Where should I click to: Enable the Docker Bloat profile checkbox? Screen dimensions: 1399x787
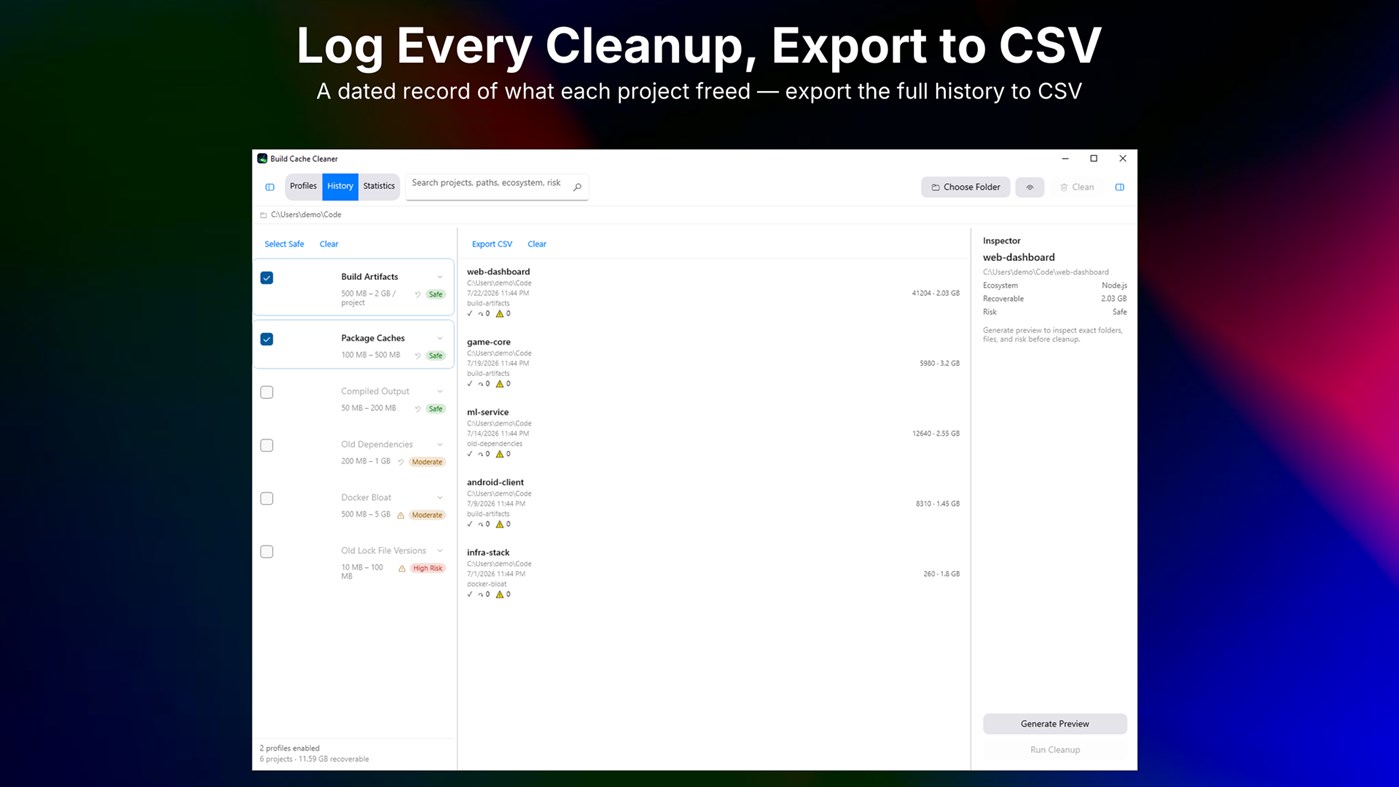pyautogui.click(x=267, y=498)
